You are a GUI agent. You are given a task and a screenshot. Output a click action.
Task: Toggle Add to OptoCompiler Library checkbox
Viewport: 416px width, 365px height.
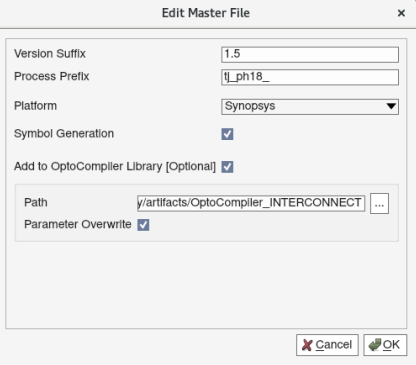click(x=227, y=167)
